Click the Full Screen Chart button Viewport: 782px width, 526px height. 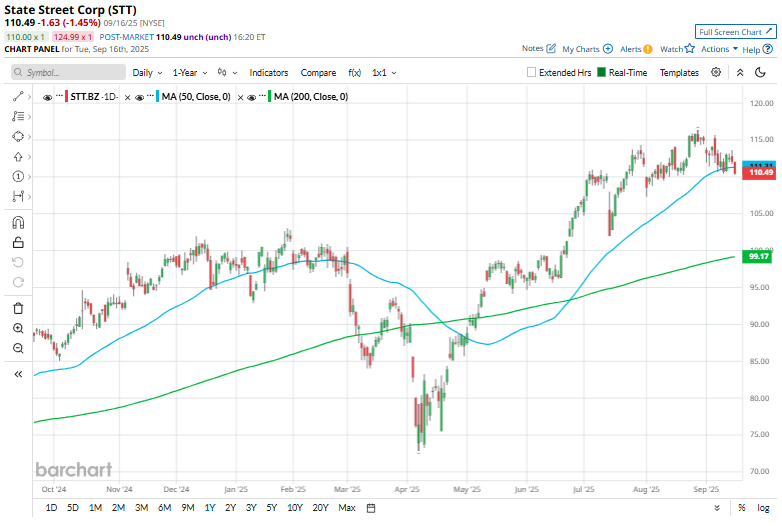click(736, 32)
